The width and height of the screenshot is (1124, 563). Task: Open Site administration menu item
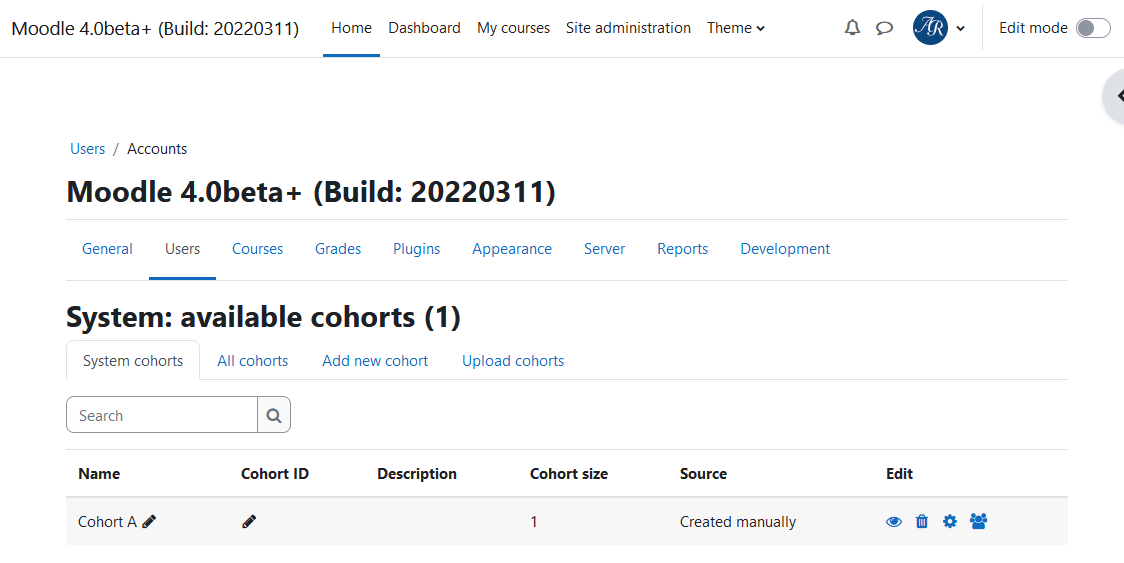tap(628, 28)
